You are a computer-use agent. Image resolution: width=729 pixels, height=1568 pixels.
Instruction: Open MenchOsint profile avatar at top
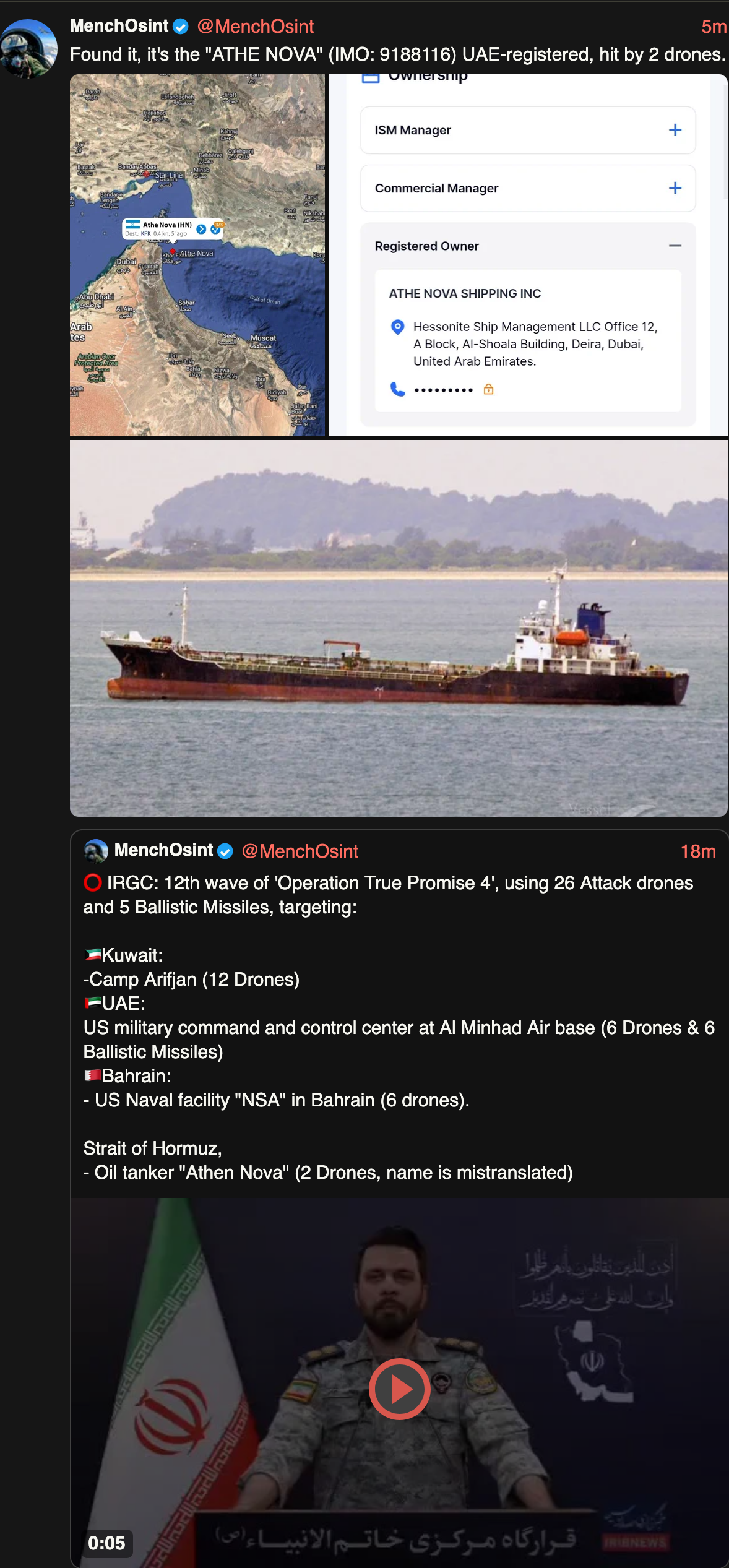point(29,48)
